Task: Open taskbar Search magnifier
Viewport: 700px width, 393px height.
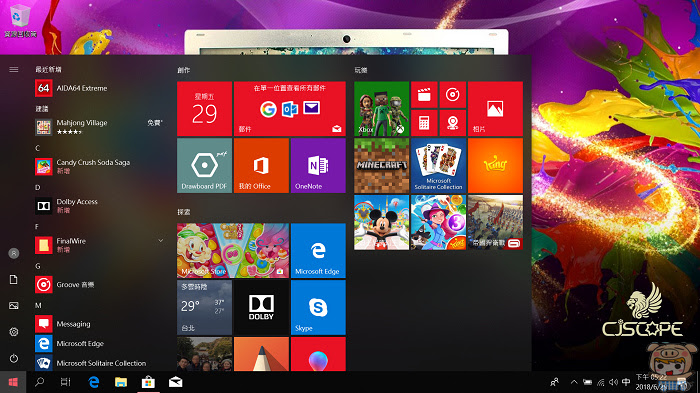Action: pyautogui.click(x=40, y=382)
